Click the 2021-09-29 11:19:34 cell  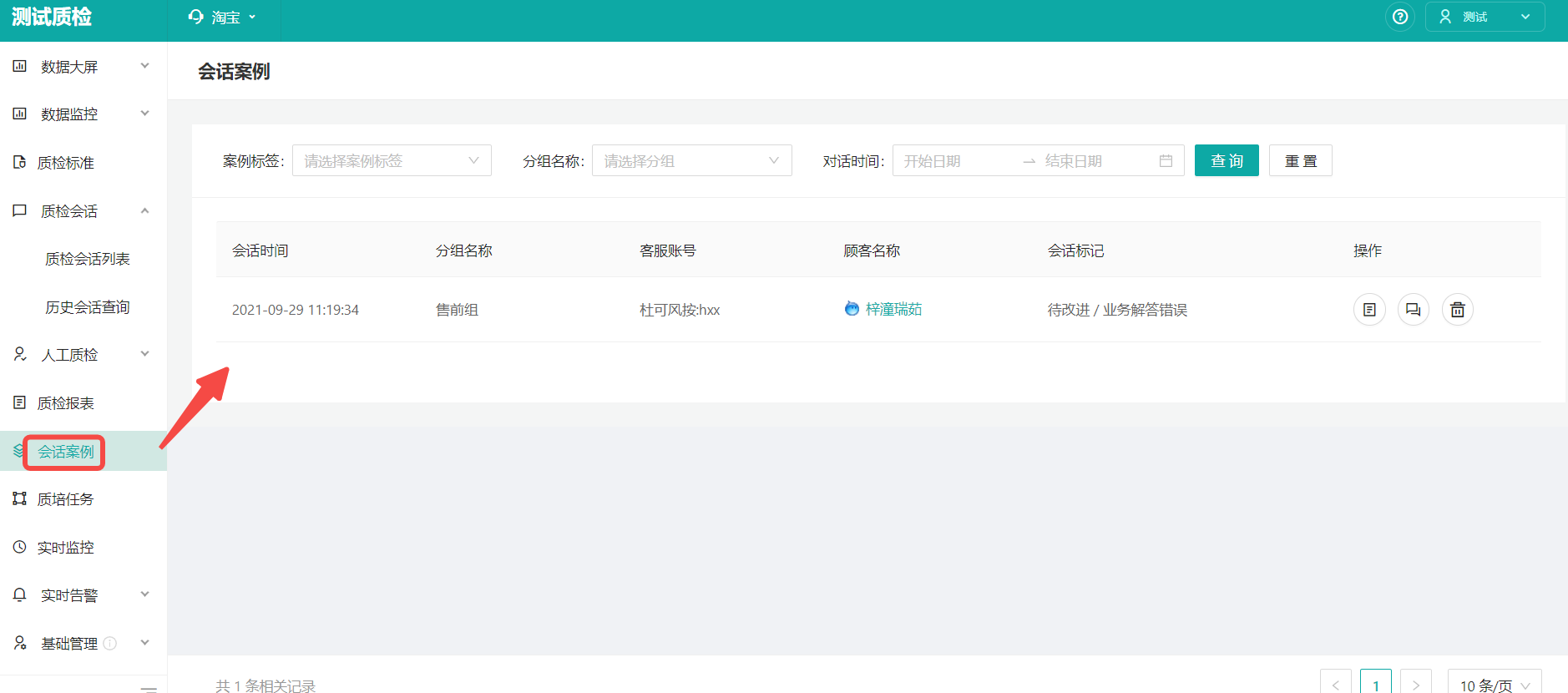pyautogui.click(x=296, y=310)
